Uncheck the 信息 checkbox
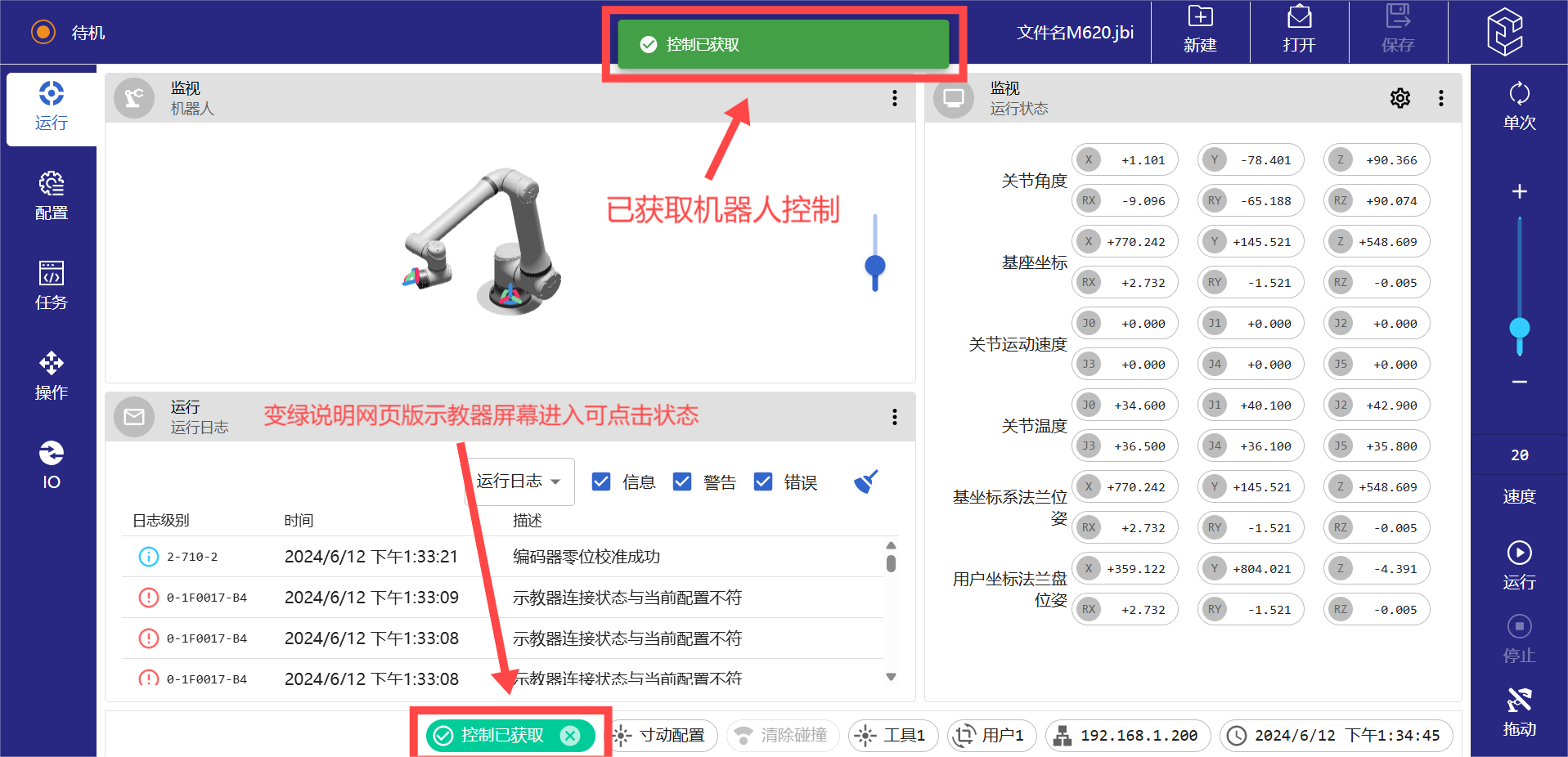The width and height of the screenshot is (1568, 757). coord(601,482)
